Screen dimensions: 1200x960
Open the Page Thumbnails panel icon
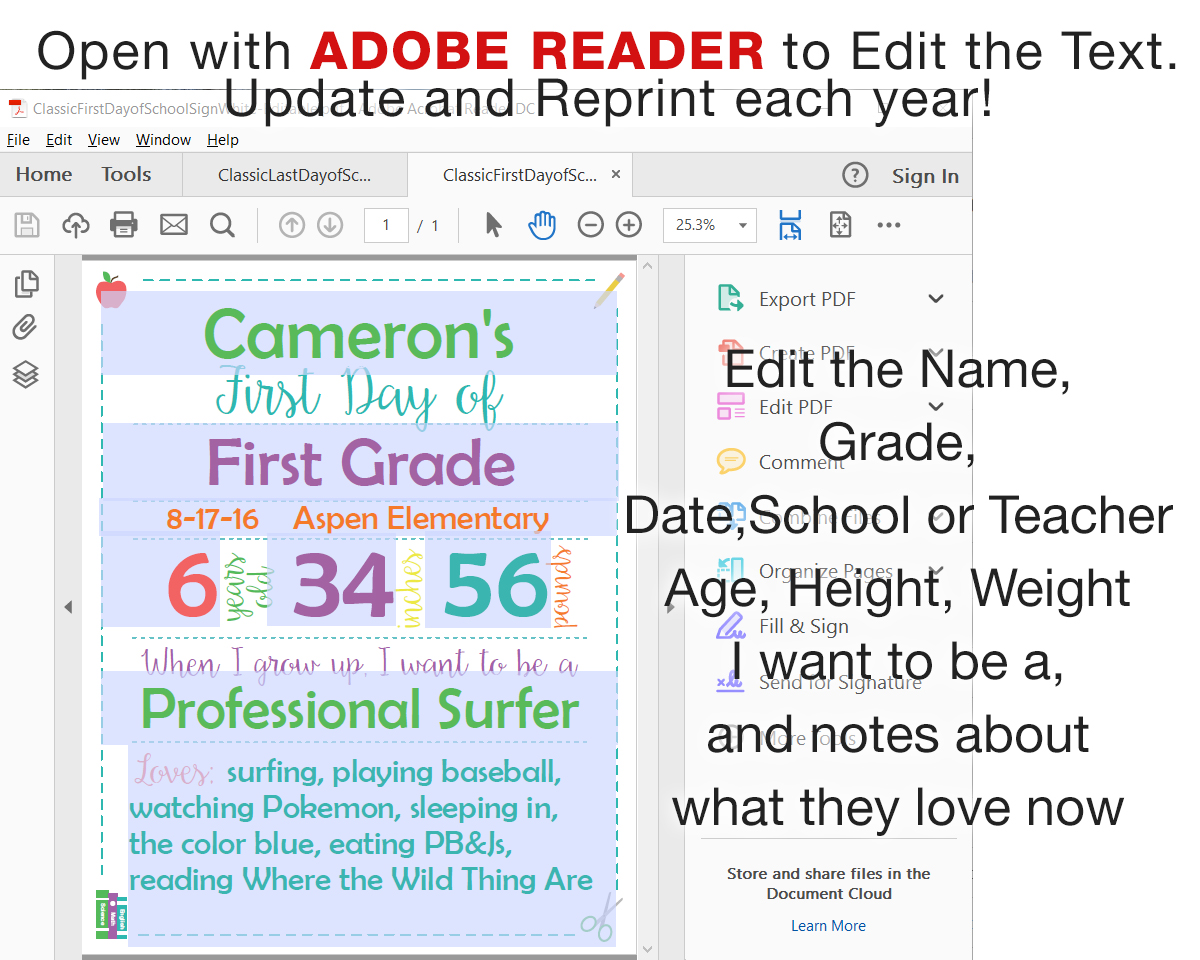coord(27,284)
